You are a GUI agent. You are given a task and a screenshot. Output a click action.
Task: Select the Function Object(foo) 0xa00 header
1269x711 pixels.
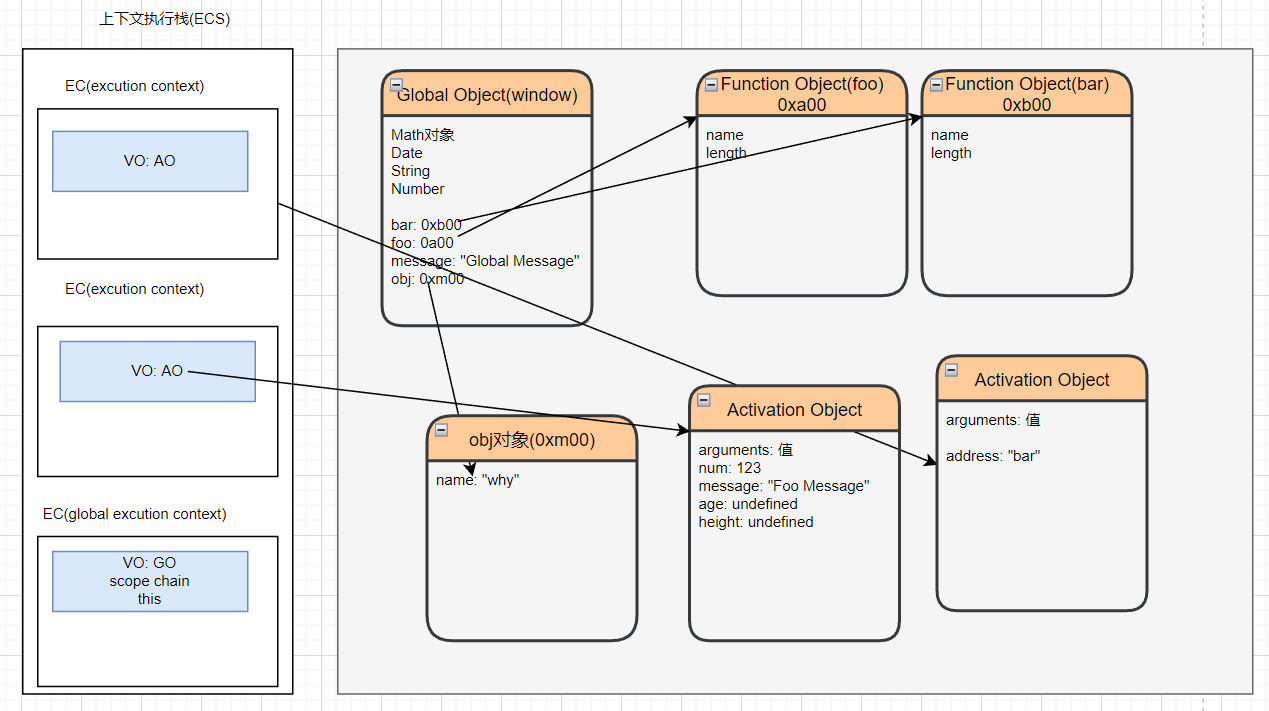pos(802,94)
